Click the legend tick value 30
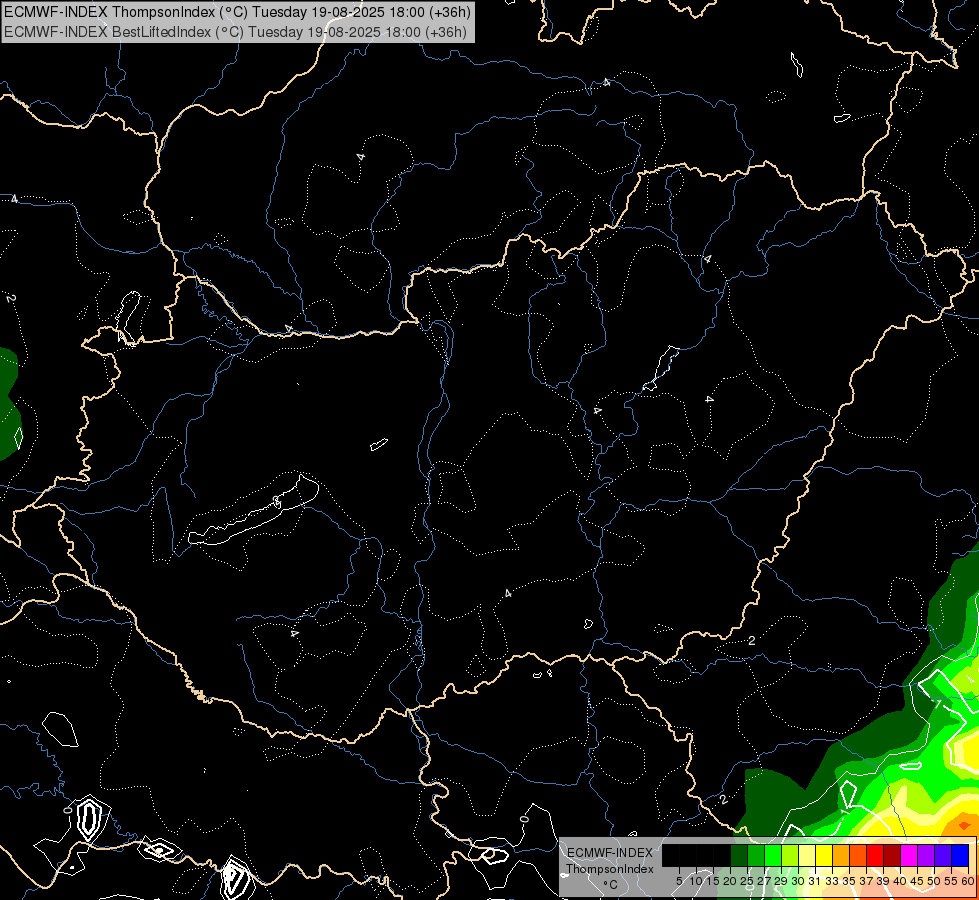Image resolution: width=979 pixels, height=900 pixels. coord(798,881)
